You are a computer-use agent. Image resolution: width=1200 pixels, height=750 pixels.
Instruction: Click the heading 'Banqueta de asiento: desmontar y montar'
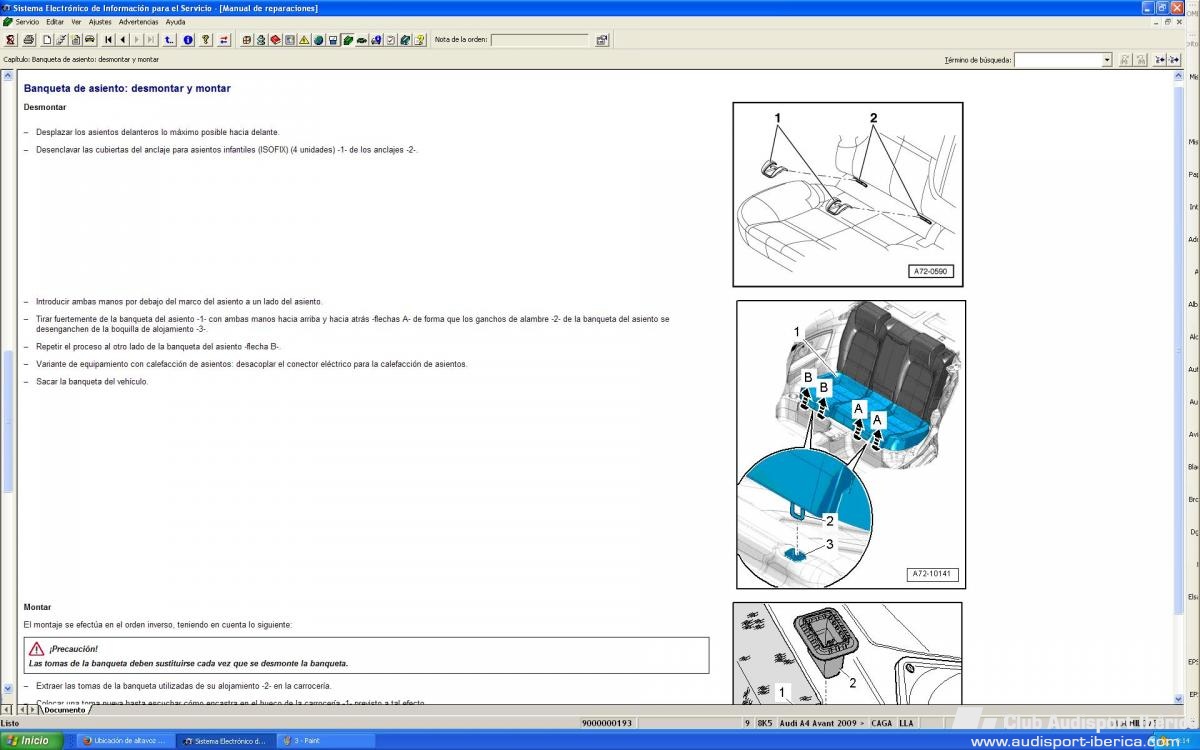coord(127,88)
